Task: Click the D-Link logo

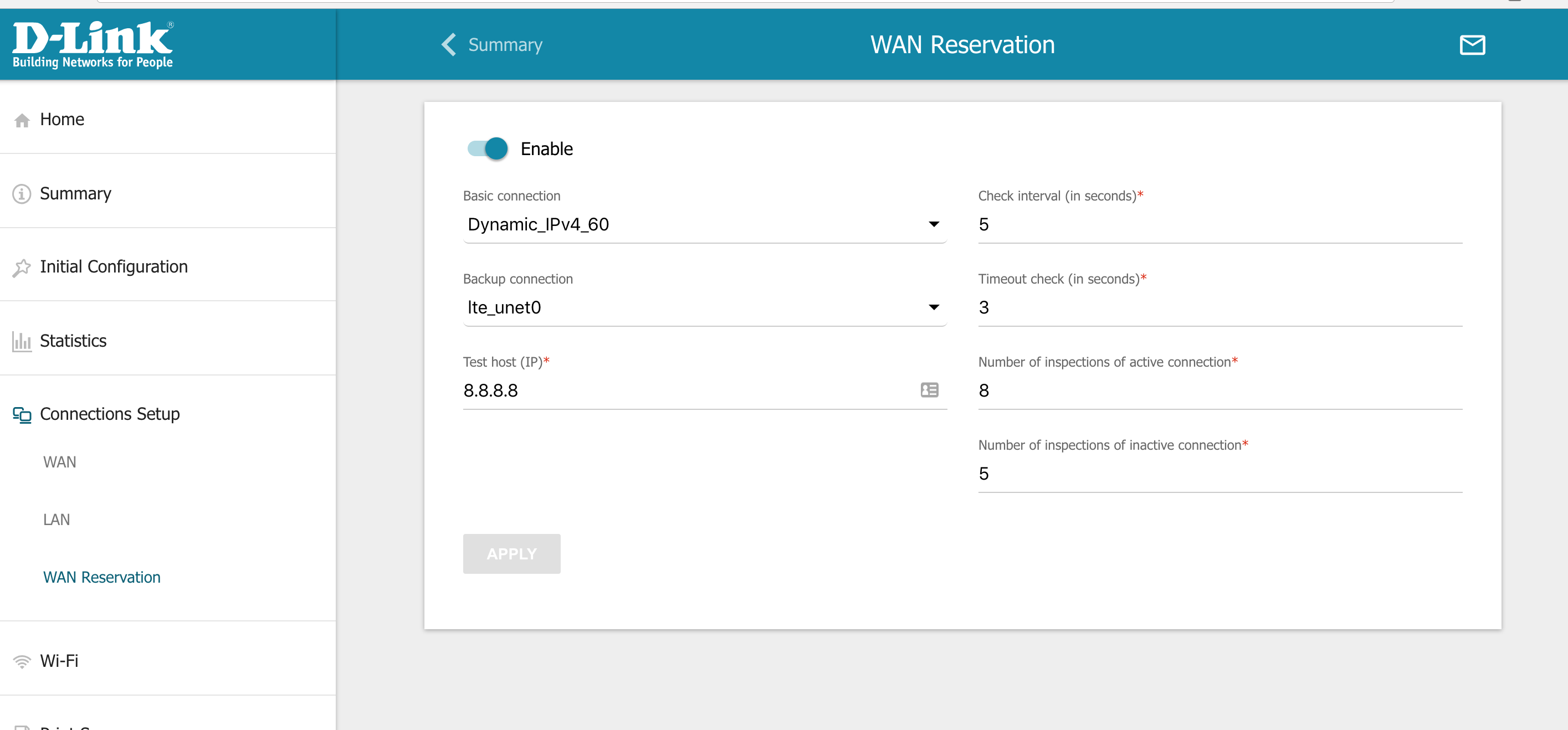Action: [x=93, y=45]
